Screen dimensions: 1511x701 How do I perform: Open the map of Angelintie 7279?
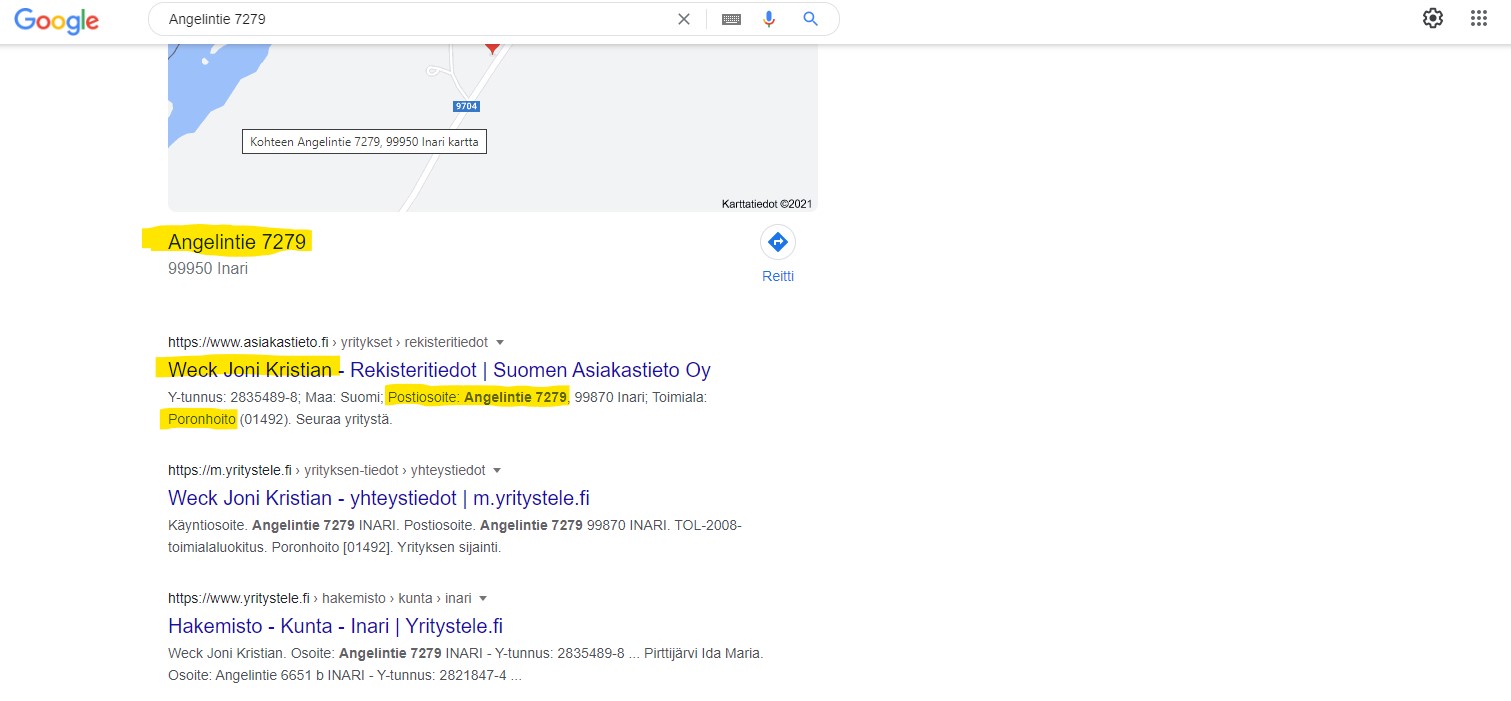point(492,127)
